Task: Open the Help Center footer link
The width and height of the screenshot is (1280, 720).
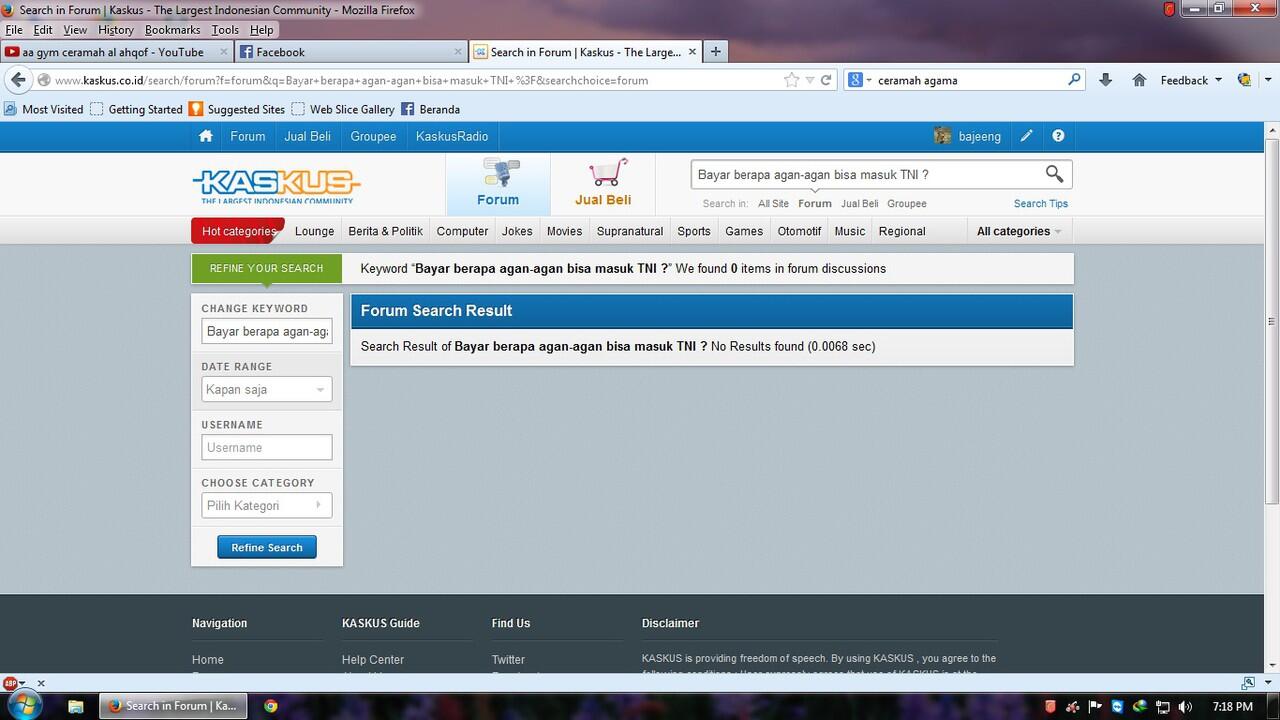Action: click(x=373, y=660)
